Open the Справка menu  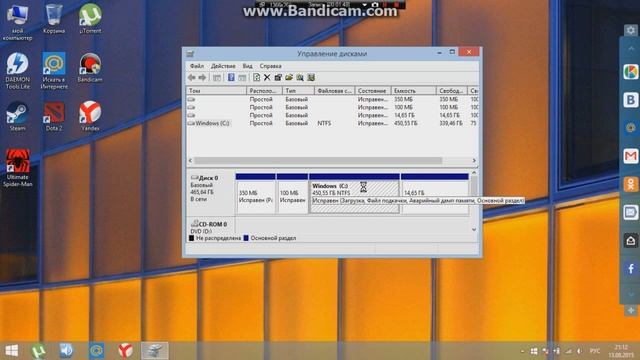coord(270,66)
